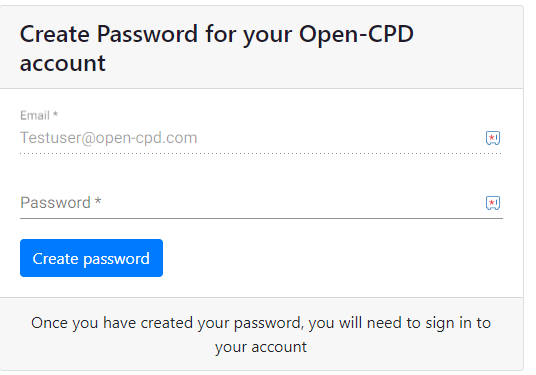Click the word Password in the heading
This screenshot has width=536, height=375.
click(x=147, y=34)
